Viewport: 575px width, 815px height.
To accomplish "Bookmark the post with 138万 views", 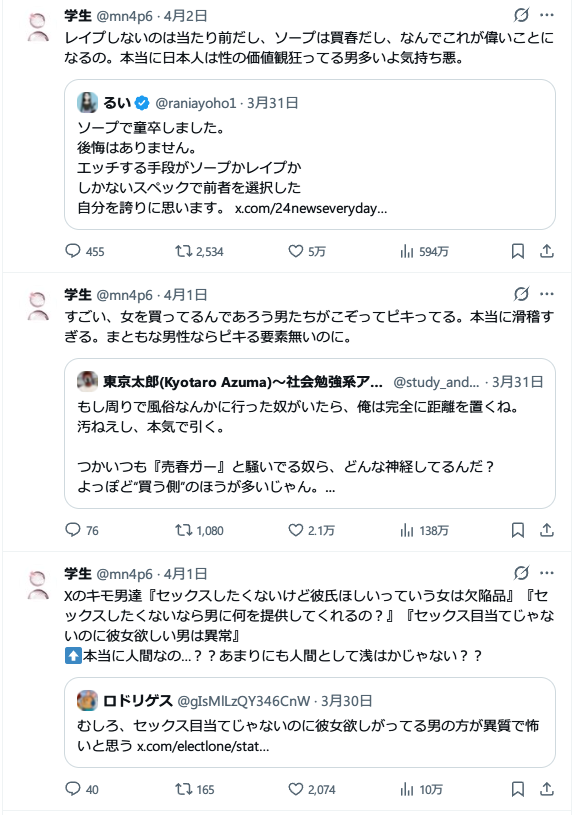I will (518, 530).
